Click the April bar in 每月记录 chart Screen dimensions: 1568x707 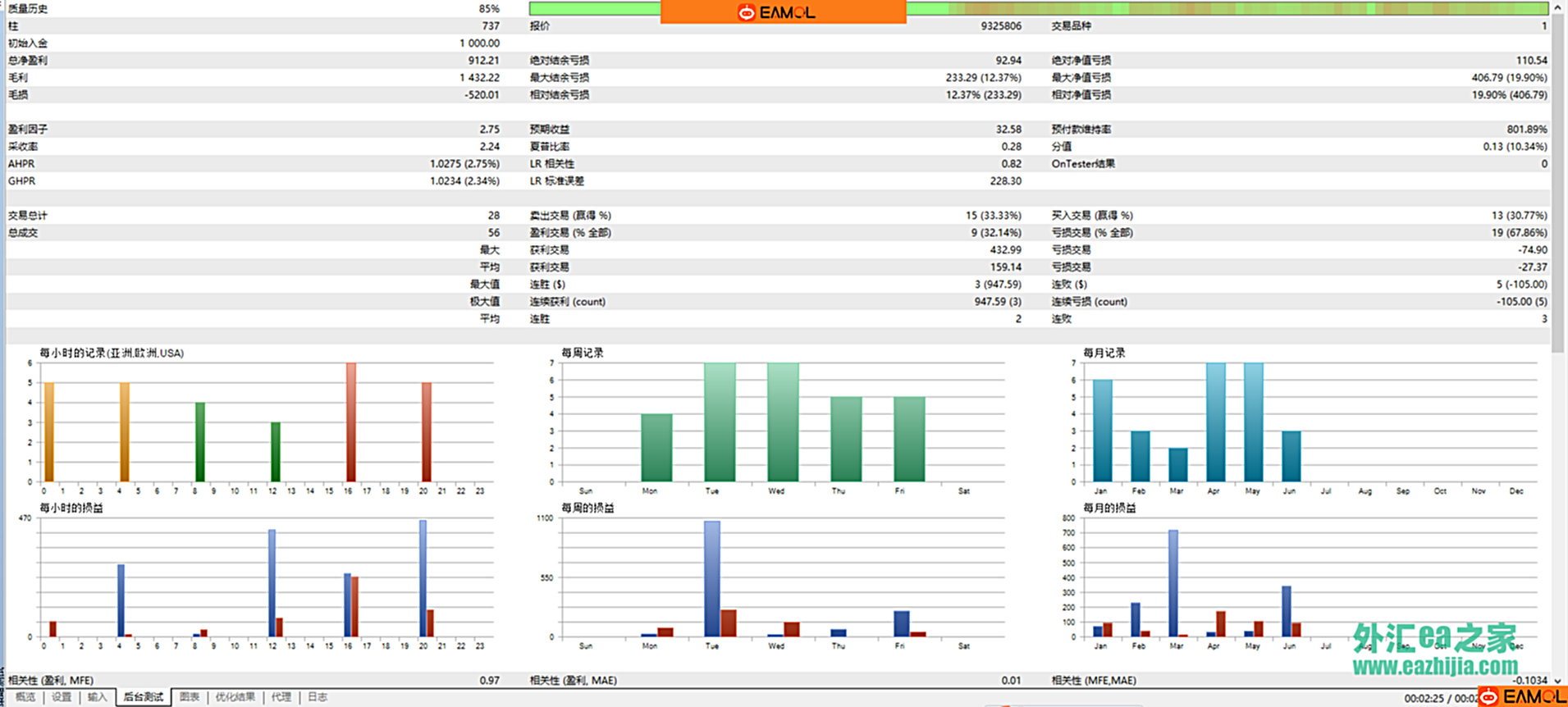point(1215,422)
